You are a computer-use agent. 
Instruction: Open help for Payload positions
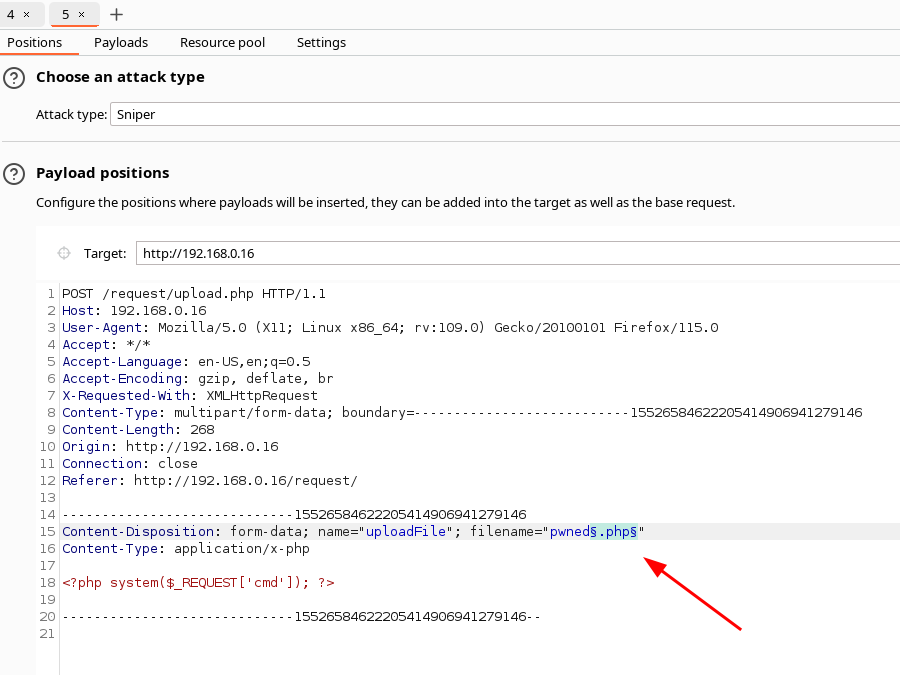(14, 173)
